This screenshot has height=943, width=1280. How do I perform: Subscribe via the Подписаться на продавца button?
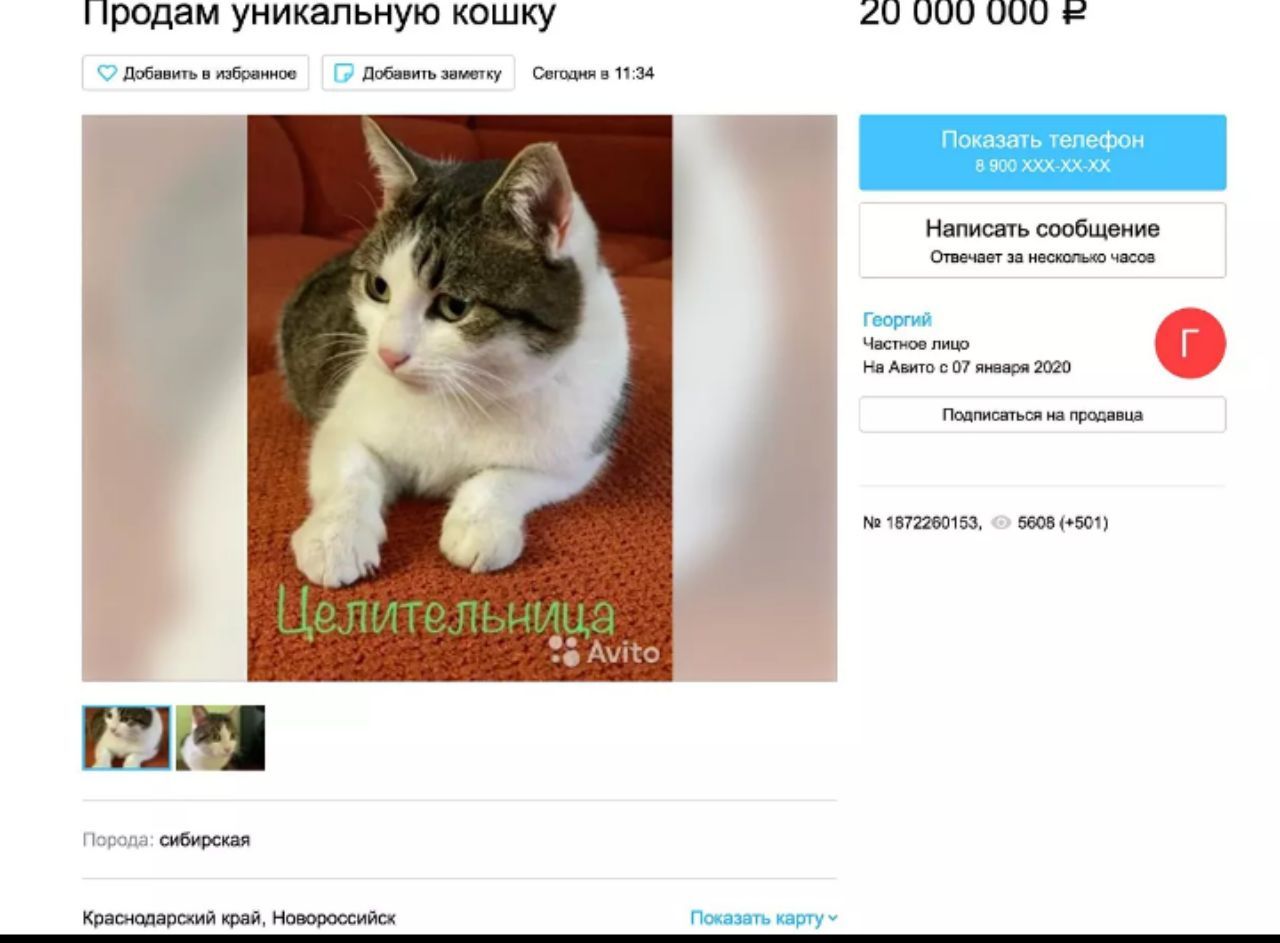point(1042,414)
